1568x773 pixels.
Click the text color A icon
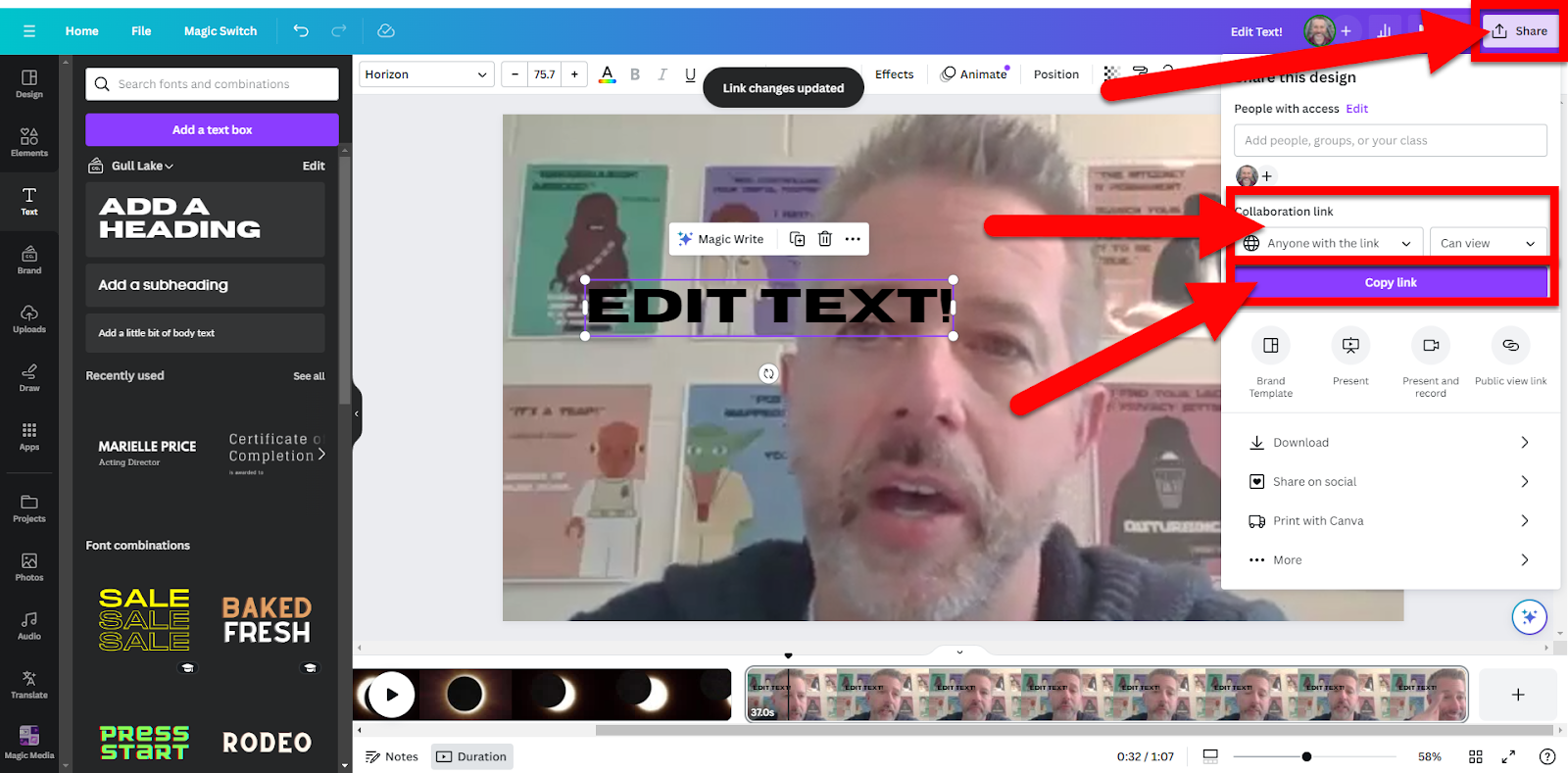point(608,74)
